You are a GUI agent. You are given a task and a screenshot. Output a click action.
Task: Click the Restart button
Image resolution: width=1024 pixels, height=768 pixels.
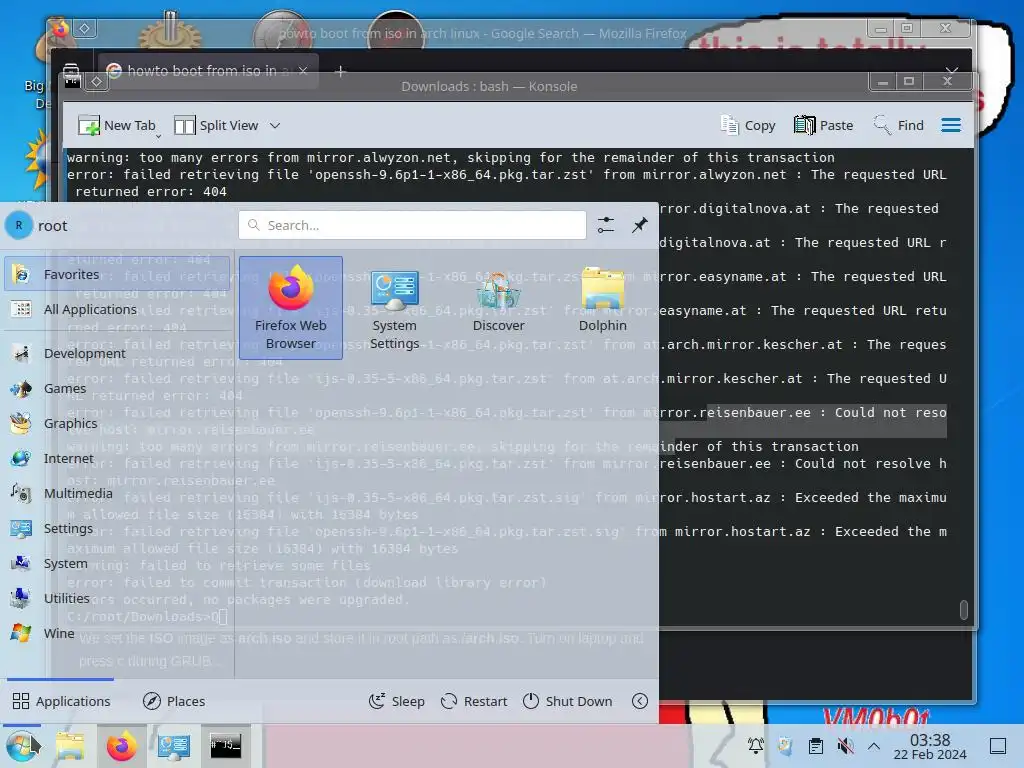(x=474, y=701)
